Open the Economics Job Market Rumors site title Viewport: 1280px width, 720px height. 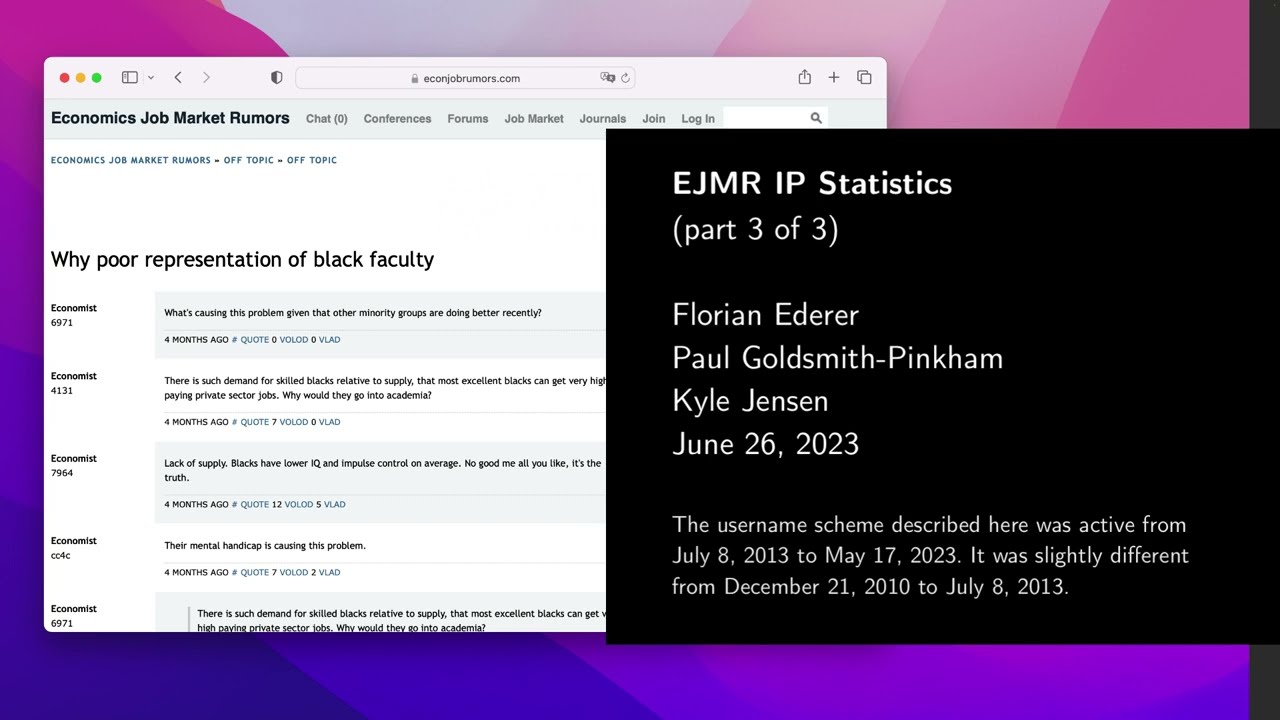tap(170, 118)
